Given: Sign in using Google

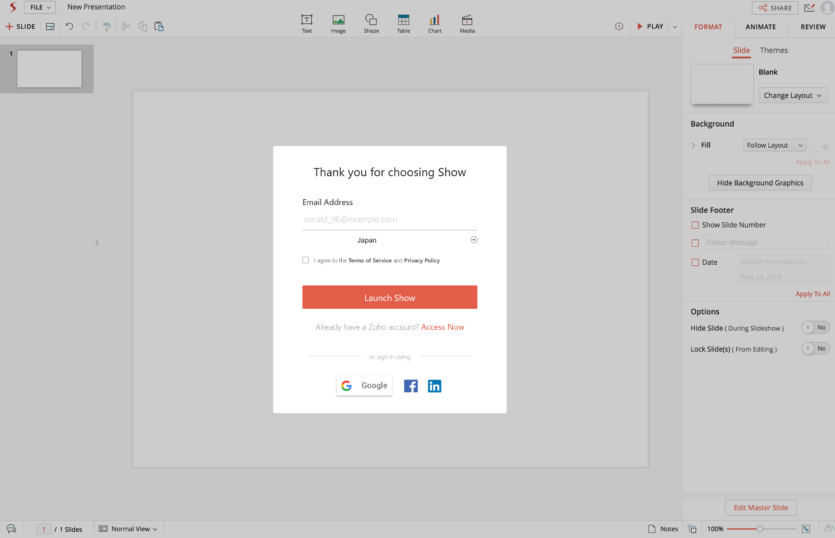Looking at the screenshot, I should click(364, 386).
